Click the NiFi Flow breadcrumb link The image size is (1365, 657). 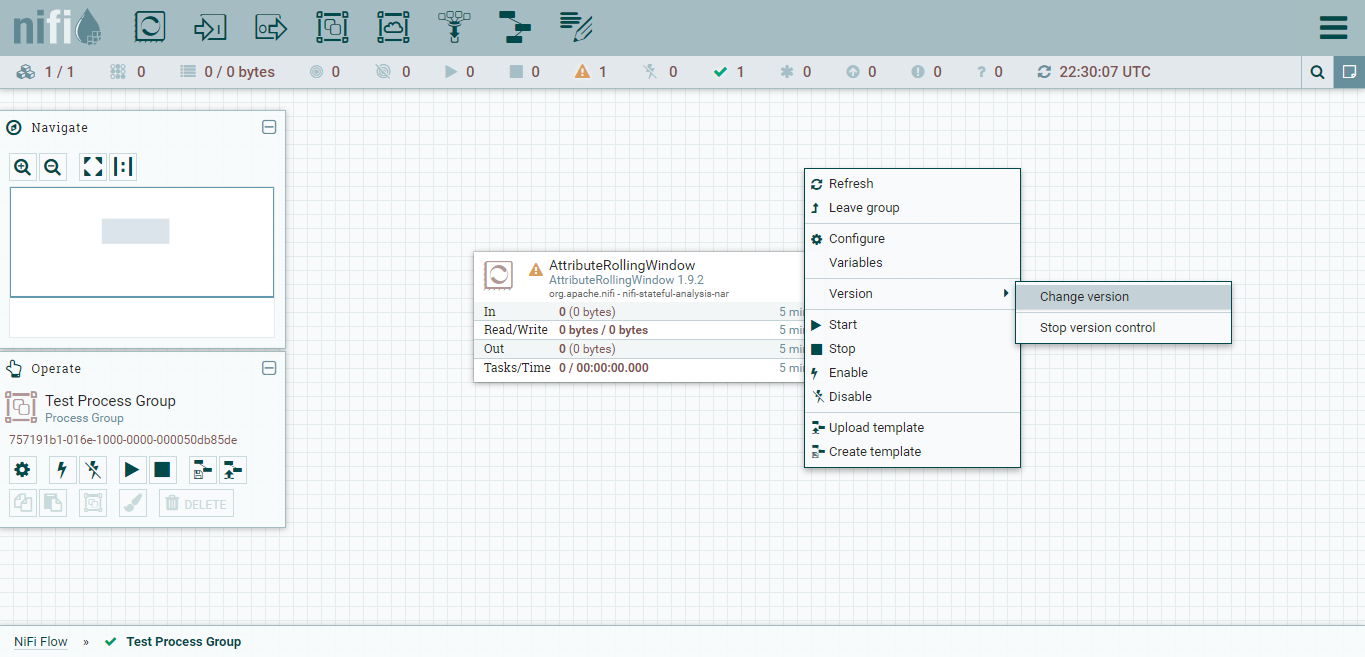coord(41,642)
